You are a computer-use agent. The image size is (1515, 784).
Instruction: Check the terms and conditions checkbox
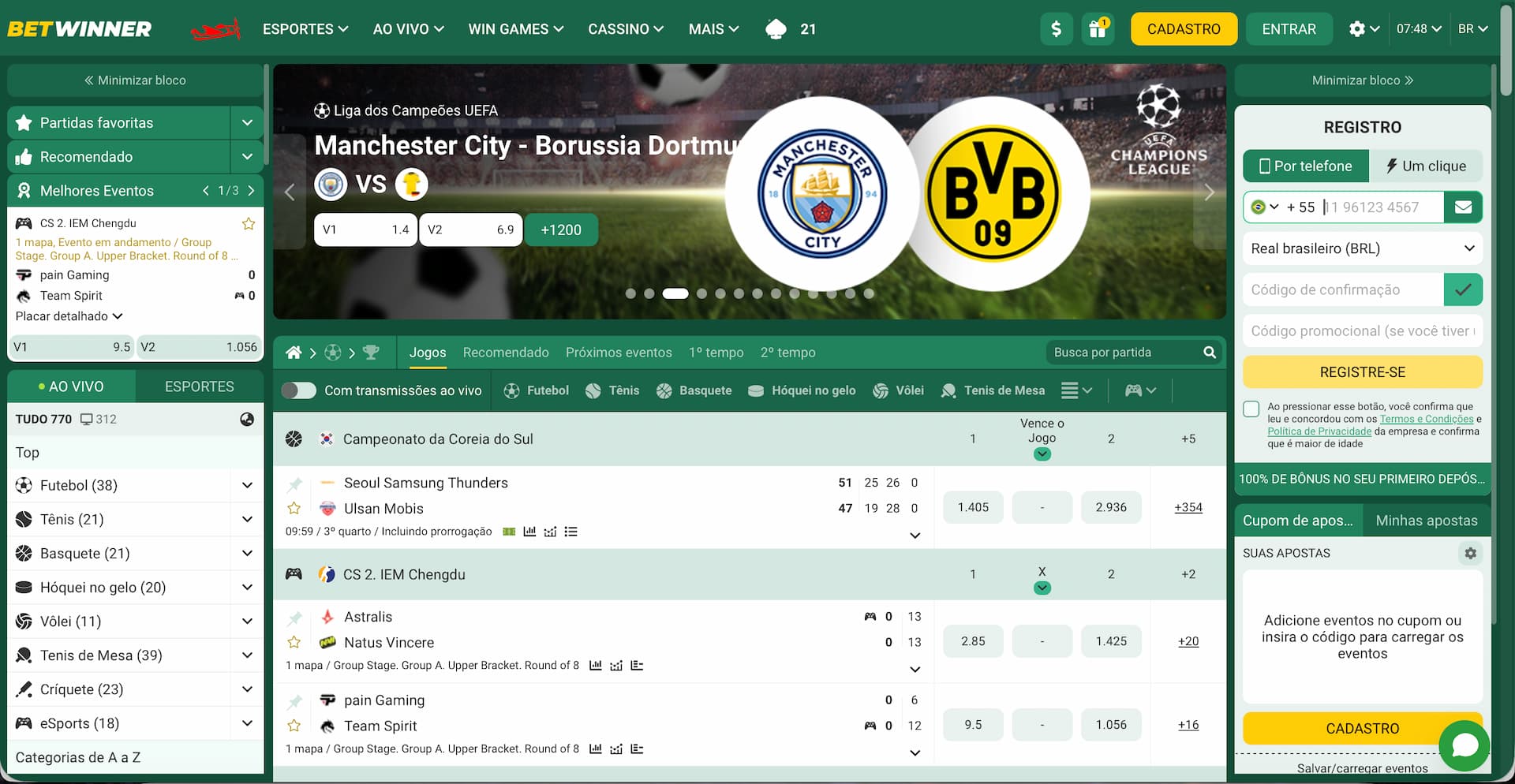coord(1251,409)
